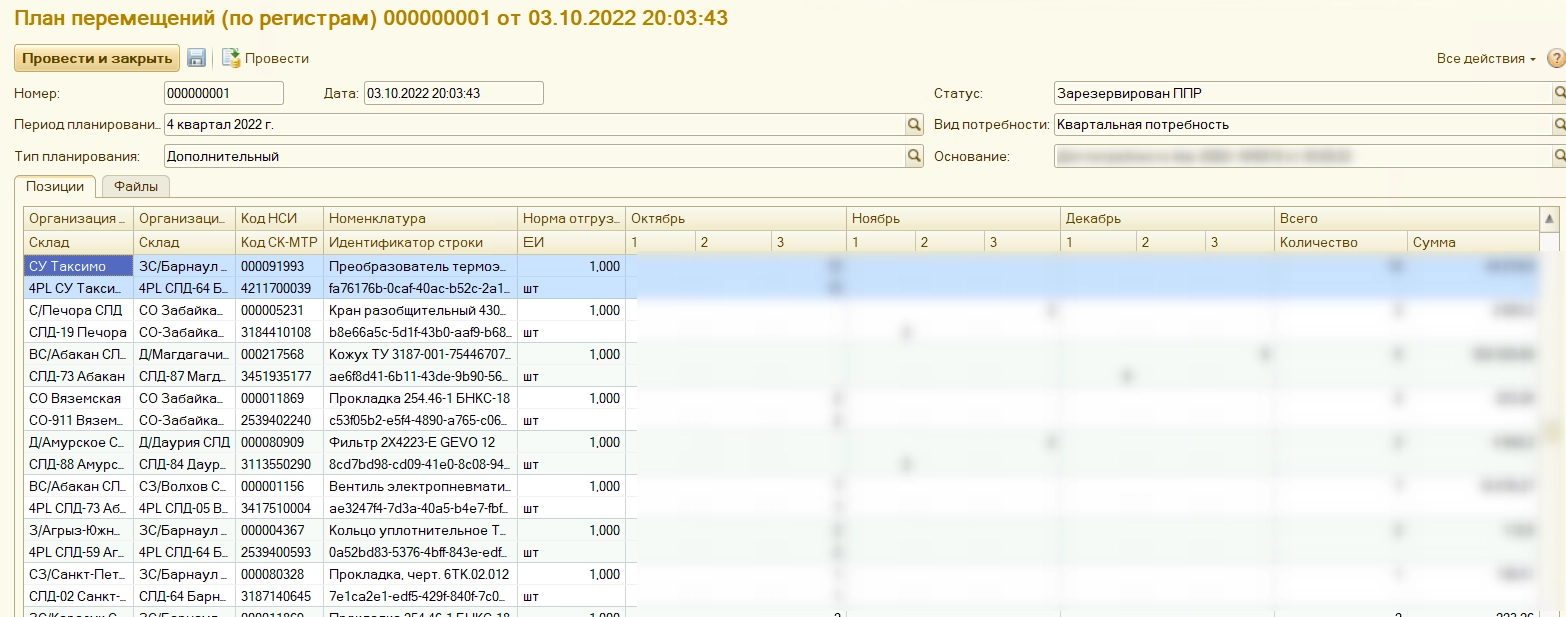The width and height of the screenshot is (1566, 617).
Task: Click the table scrollbar up arrow
Action: click(1550, 219)
